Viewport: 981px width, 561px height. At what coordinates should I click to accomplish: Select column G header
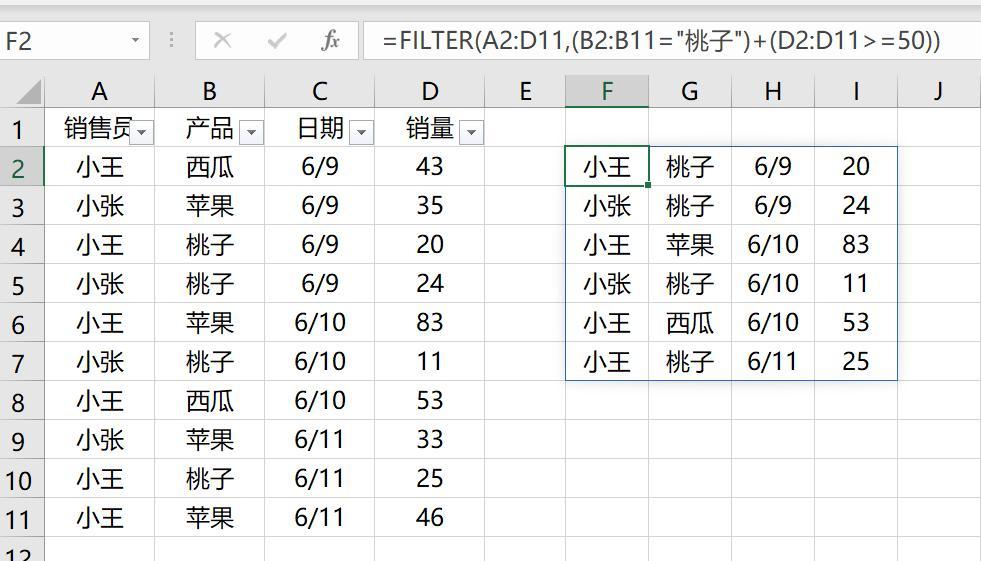(689, 91)
